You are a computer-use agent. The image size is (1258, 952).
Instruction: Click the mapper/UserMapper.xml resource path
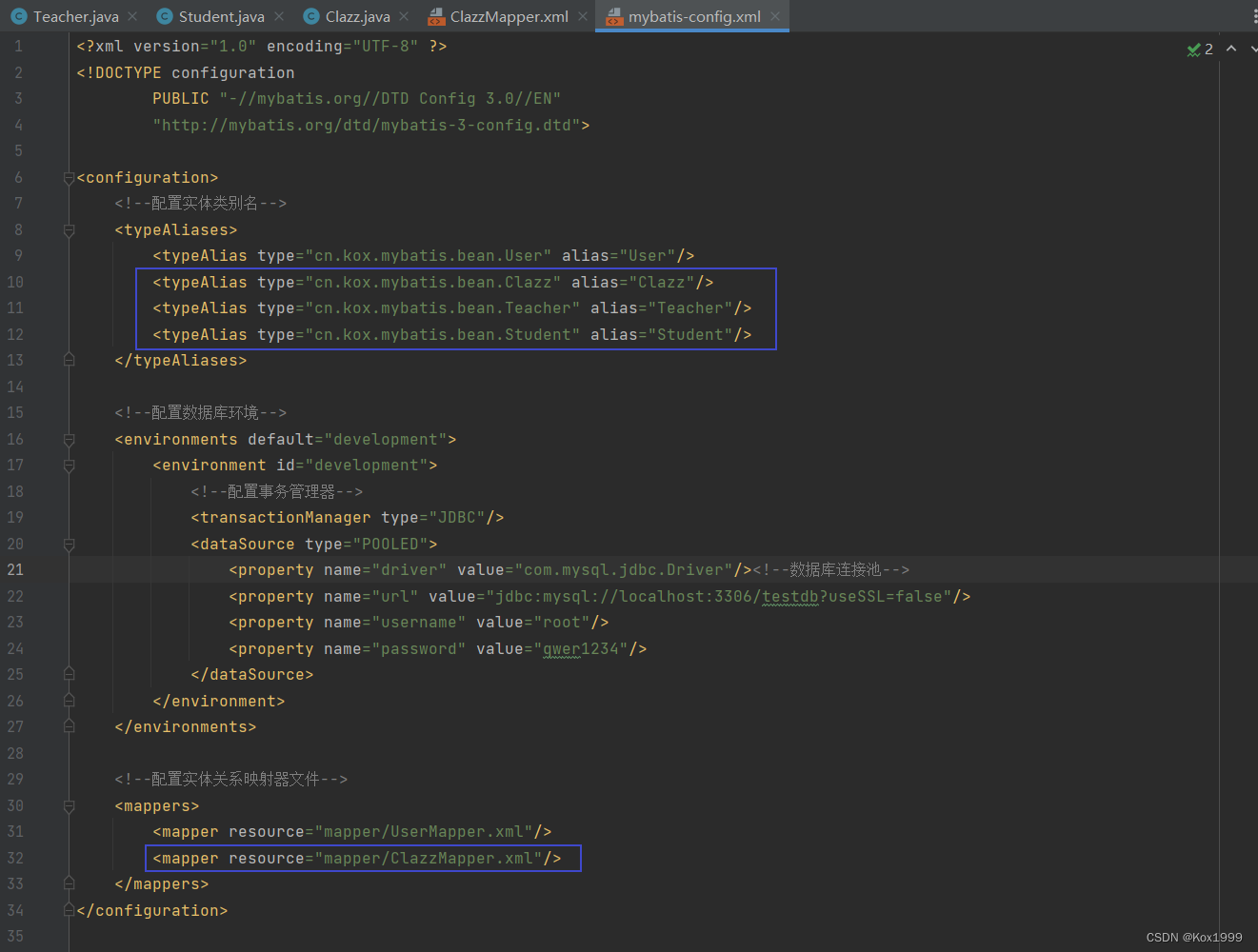pyautogui.click(x=424, y=831)
